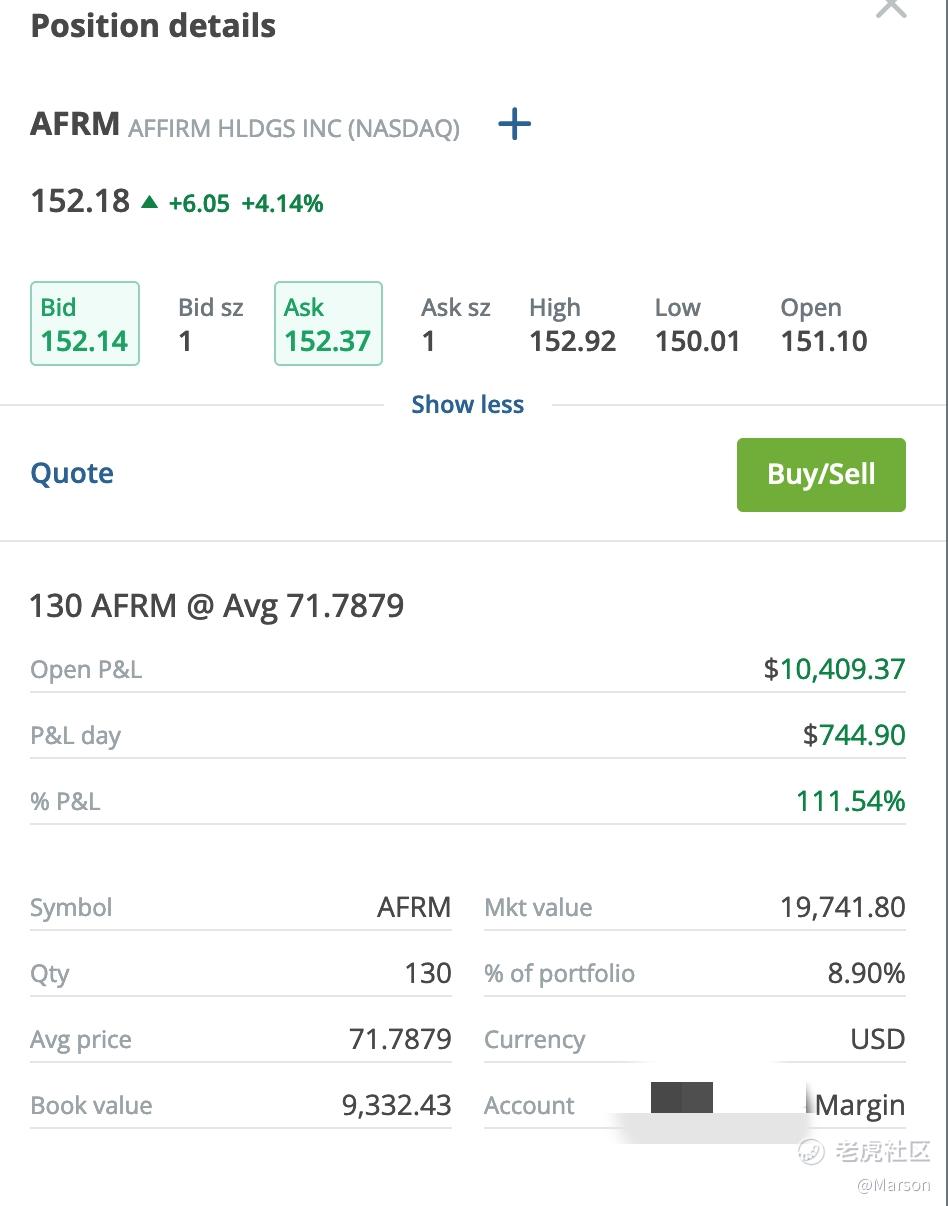Select the +6.05 price change
Screen dimensions: 948x1206
coord(199,204)
